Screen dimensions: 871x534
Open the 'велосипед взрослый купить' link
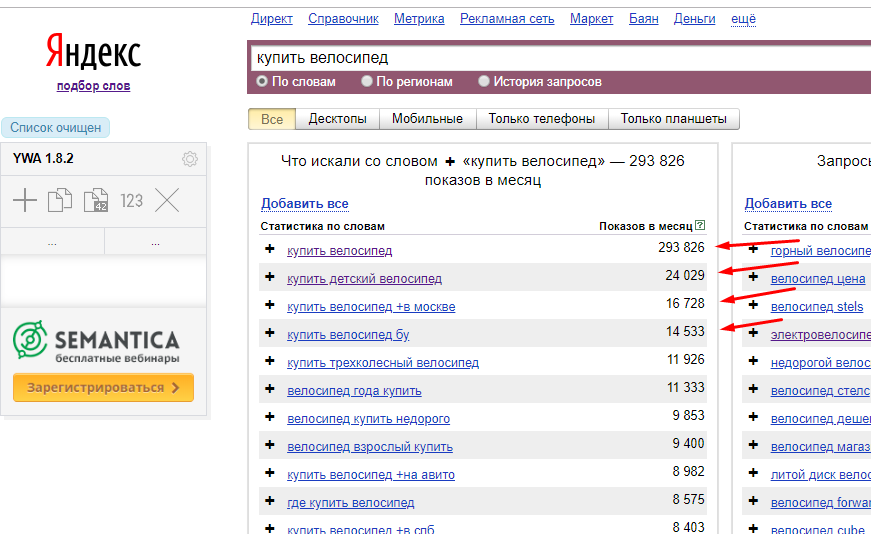coord(370,447)
